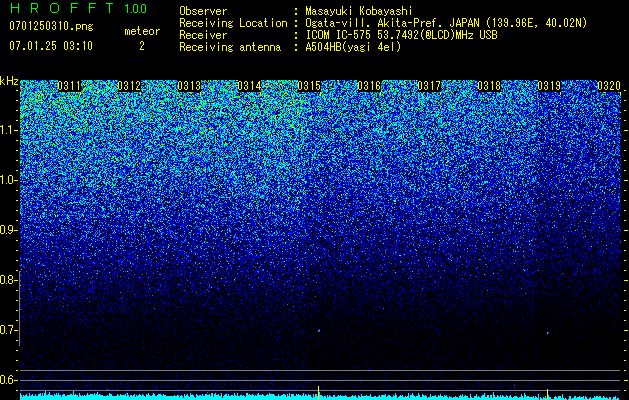
Task: Click the 1.1 kHz axis tick label
Action: pyautogui.click(x=8, y=131)
